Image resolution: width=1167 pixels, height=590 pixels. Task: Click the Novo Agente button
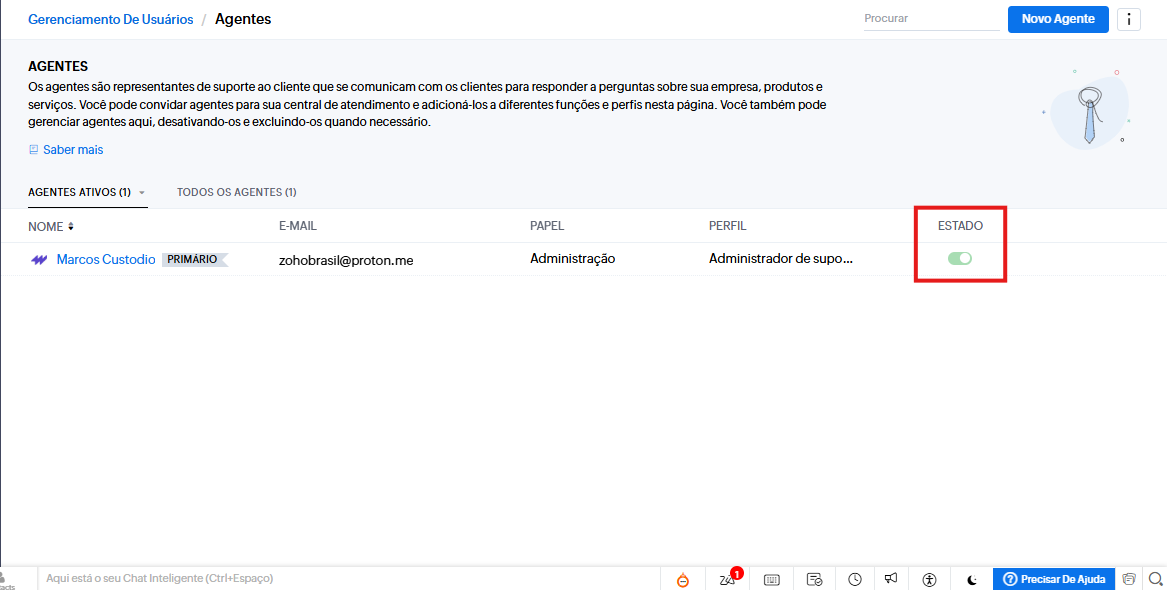point(1058,19)
